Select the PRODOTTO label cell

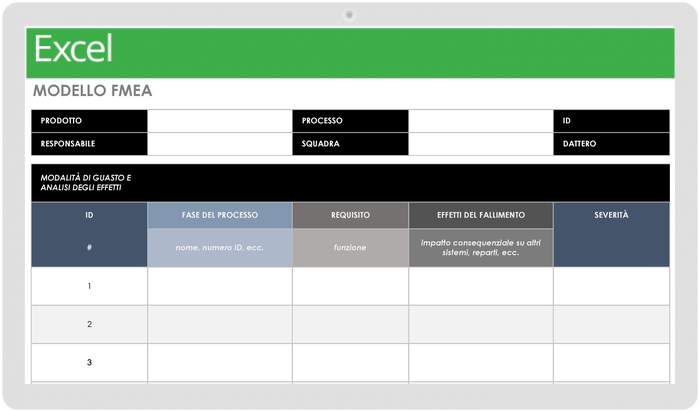click(89, 121)
